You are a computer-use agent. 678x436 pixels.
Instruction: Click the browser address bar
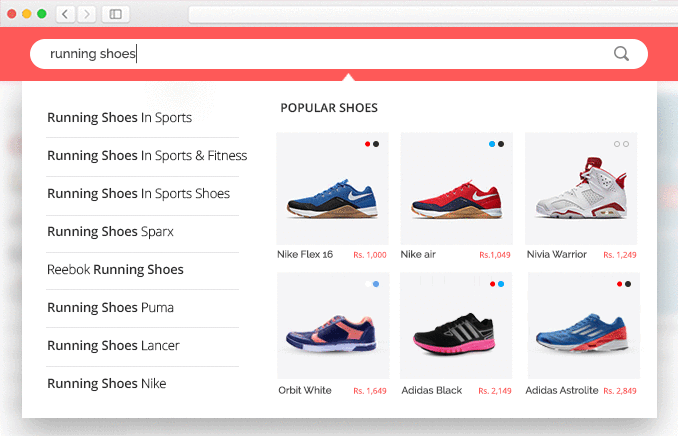pyautogui.click(x=433, y=14)
